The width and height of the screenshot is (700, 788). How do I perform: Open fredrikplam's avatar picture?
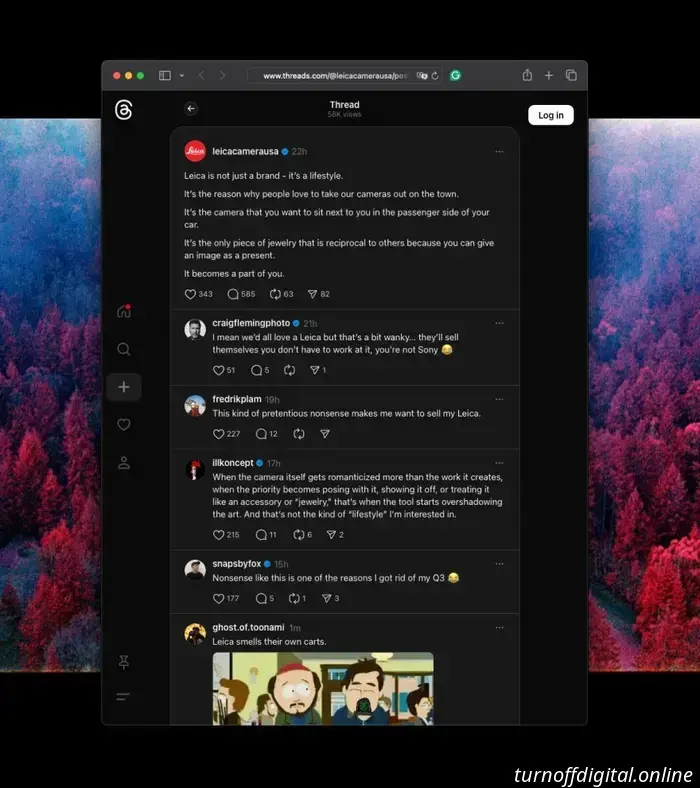[195, 406]
